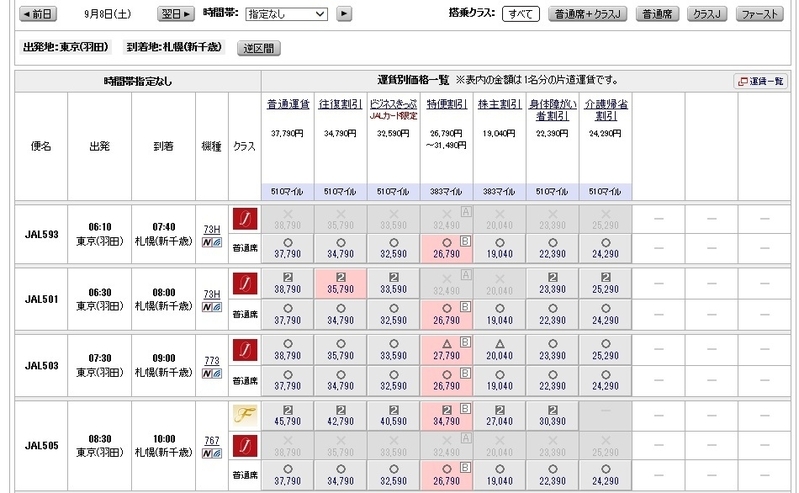
Task: Select JAL503 Class J 株主割引 20,040 fare
Action: click(x=499, y=350)
